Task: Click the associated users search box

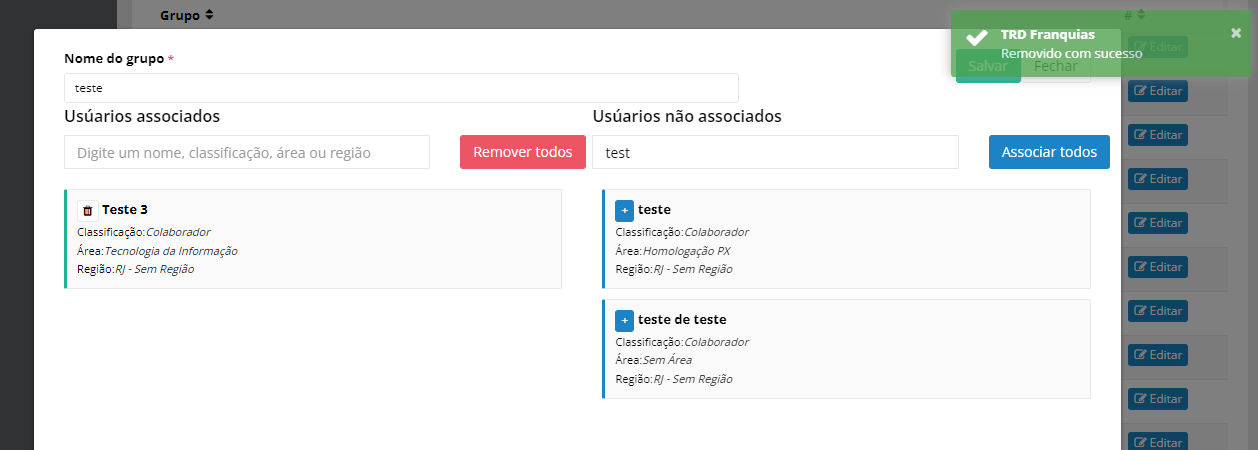Action: point(246,152)
